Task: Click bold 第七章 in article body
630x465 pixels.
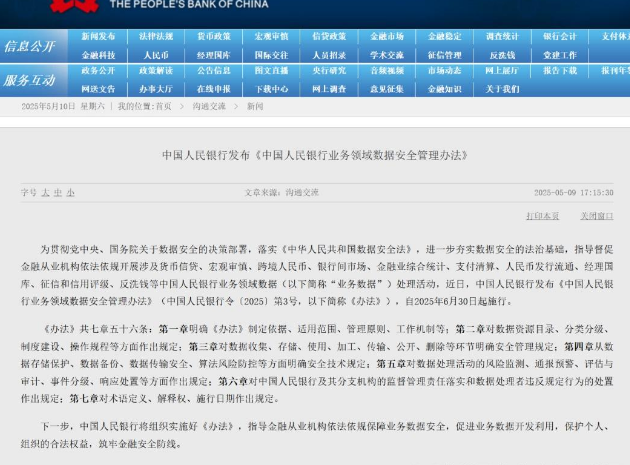Action: tap(84, 399)
